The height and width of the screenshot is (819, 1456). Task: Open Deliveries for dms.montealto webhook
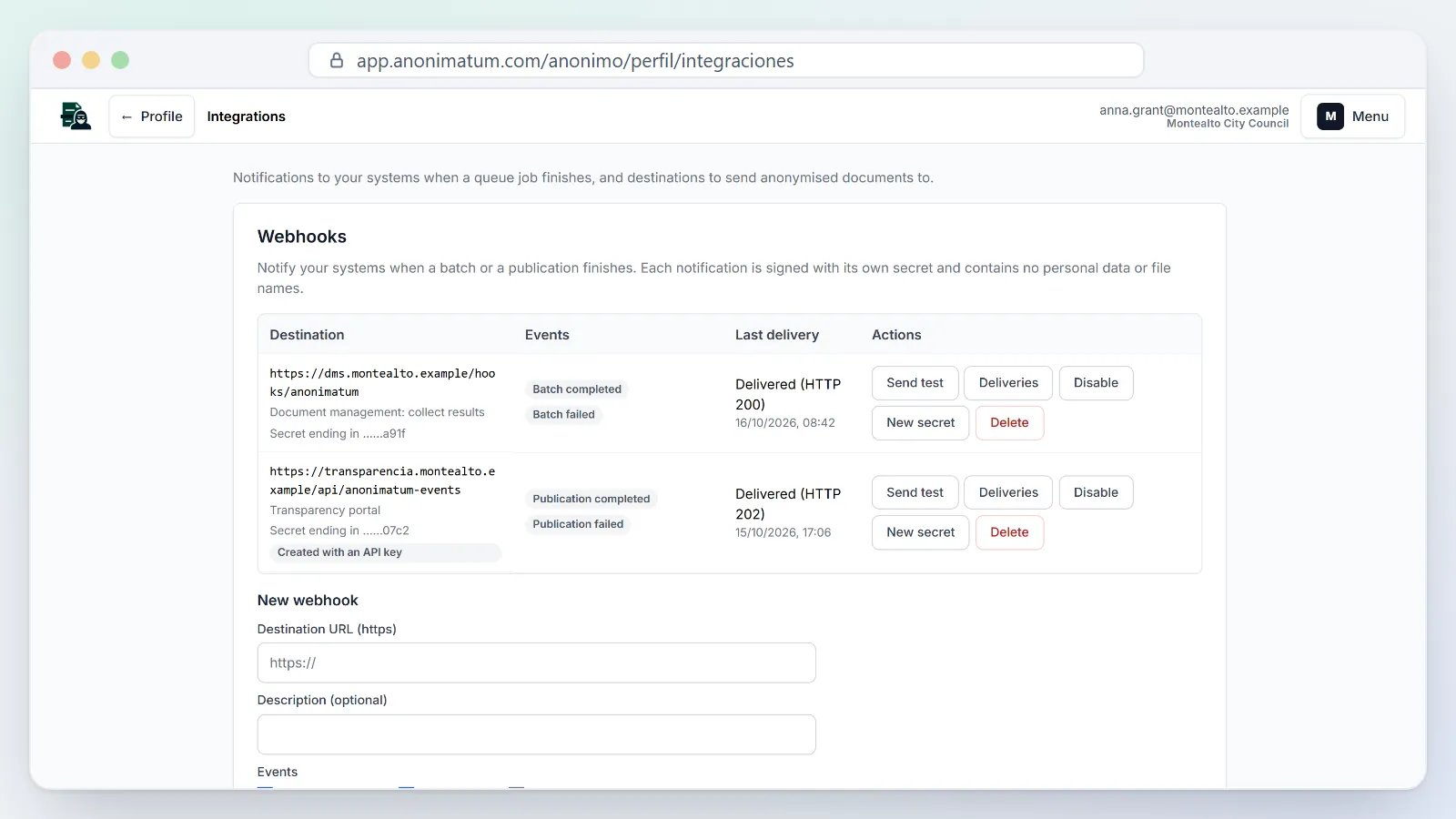[x=1008, y=383]
